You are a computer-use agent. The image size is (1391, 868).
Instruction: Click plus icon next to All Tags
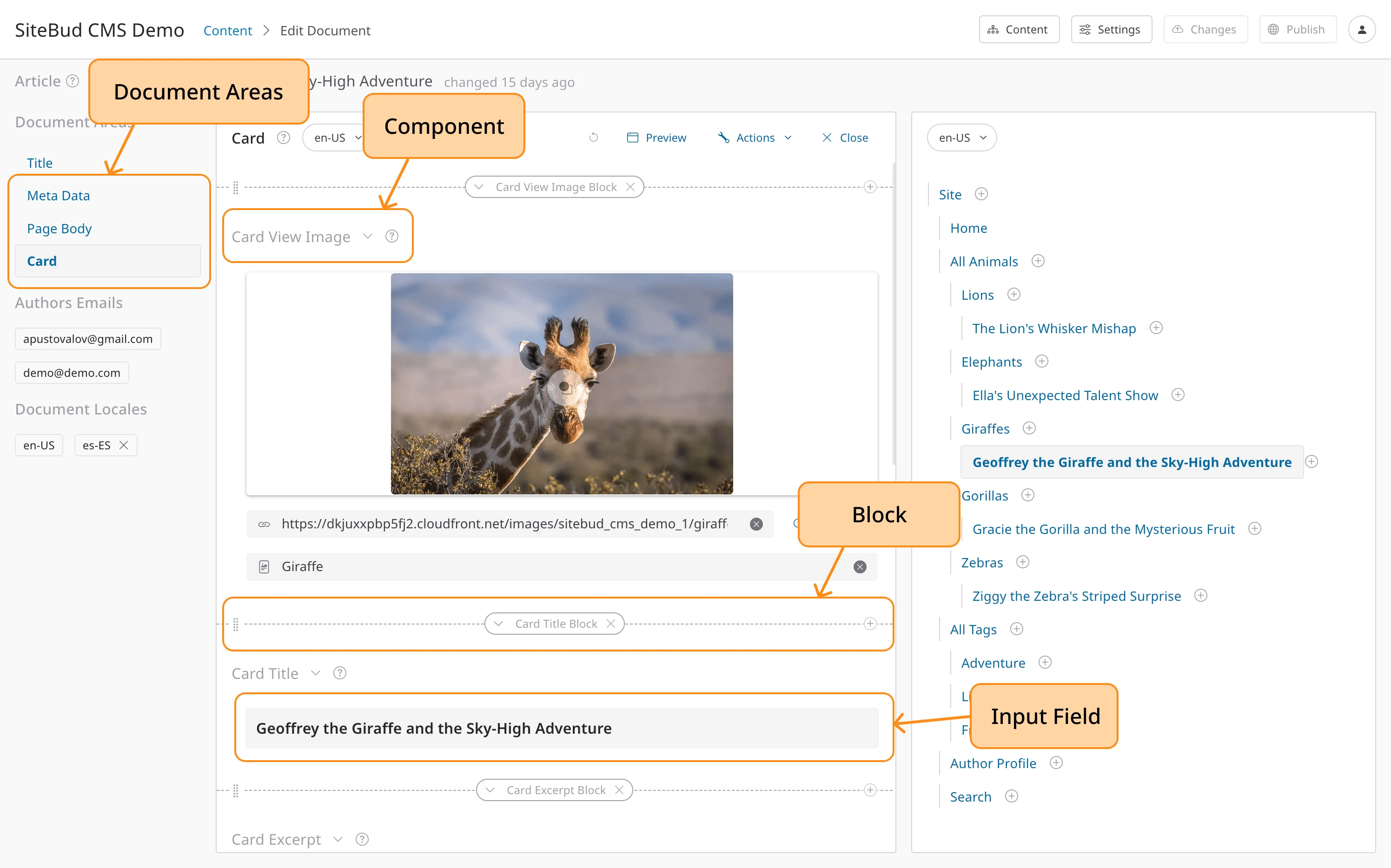(1017, 629)
